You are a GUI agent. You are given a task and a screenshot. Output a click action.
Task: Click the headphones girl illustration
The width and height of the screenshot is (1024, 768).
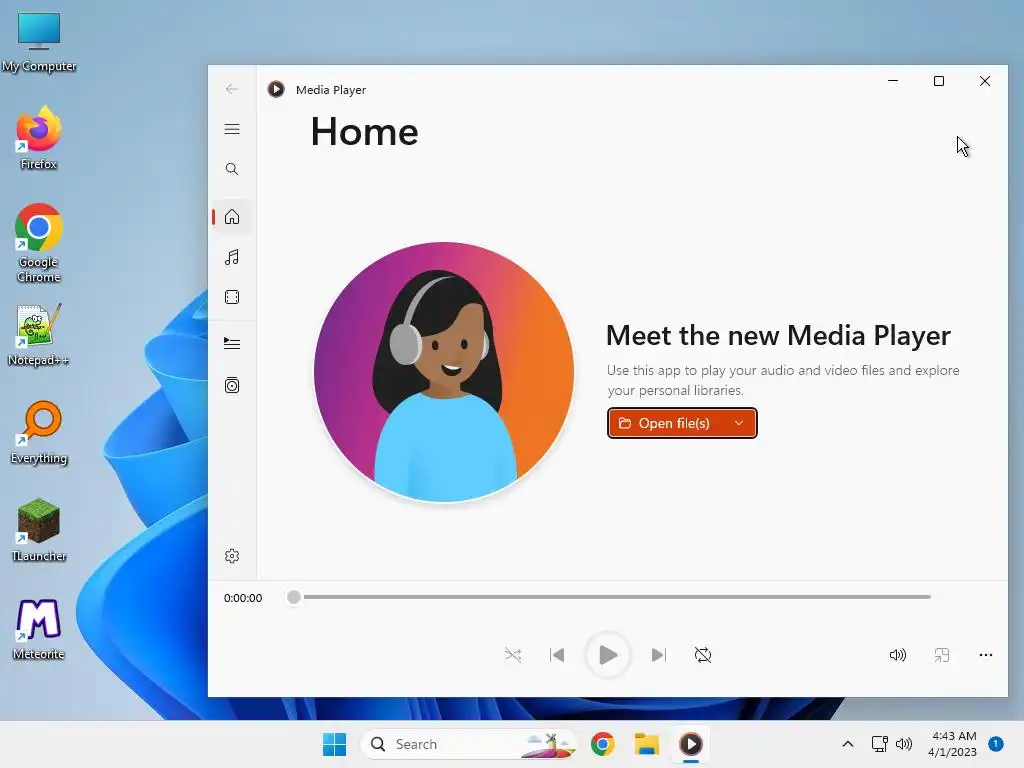click(x=444, y=372)
